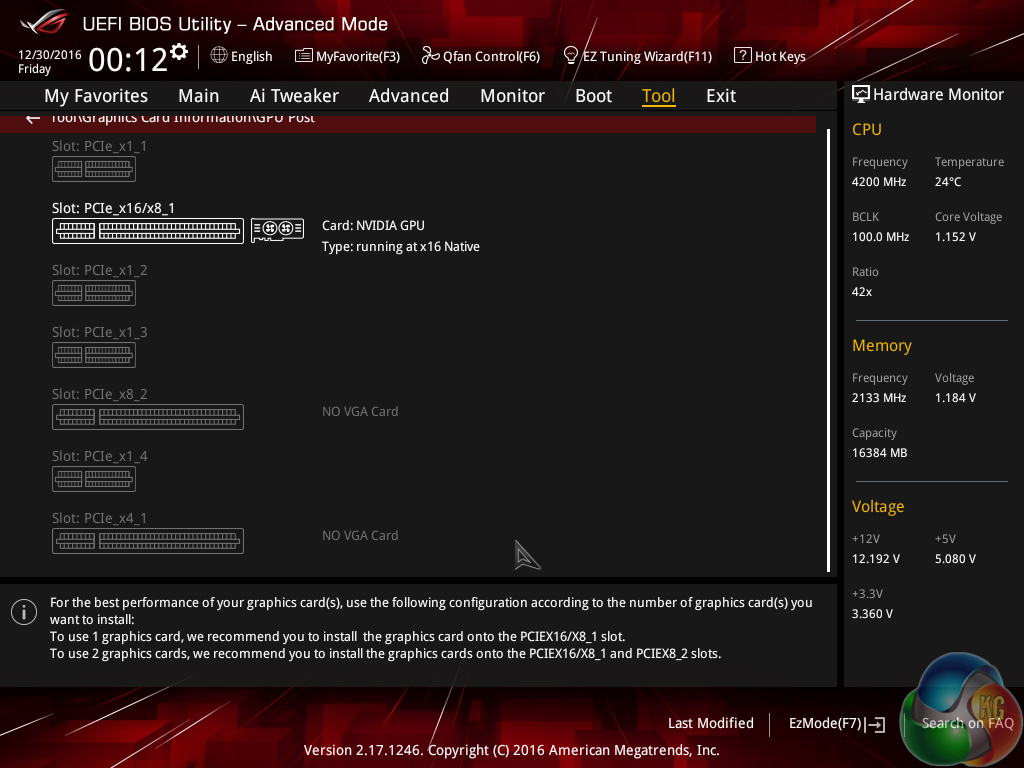
Task: Switch to the Main tab
Action: 199,96
